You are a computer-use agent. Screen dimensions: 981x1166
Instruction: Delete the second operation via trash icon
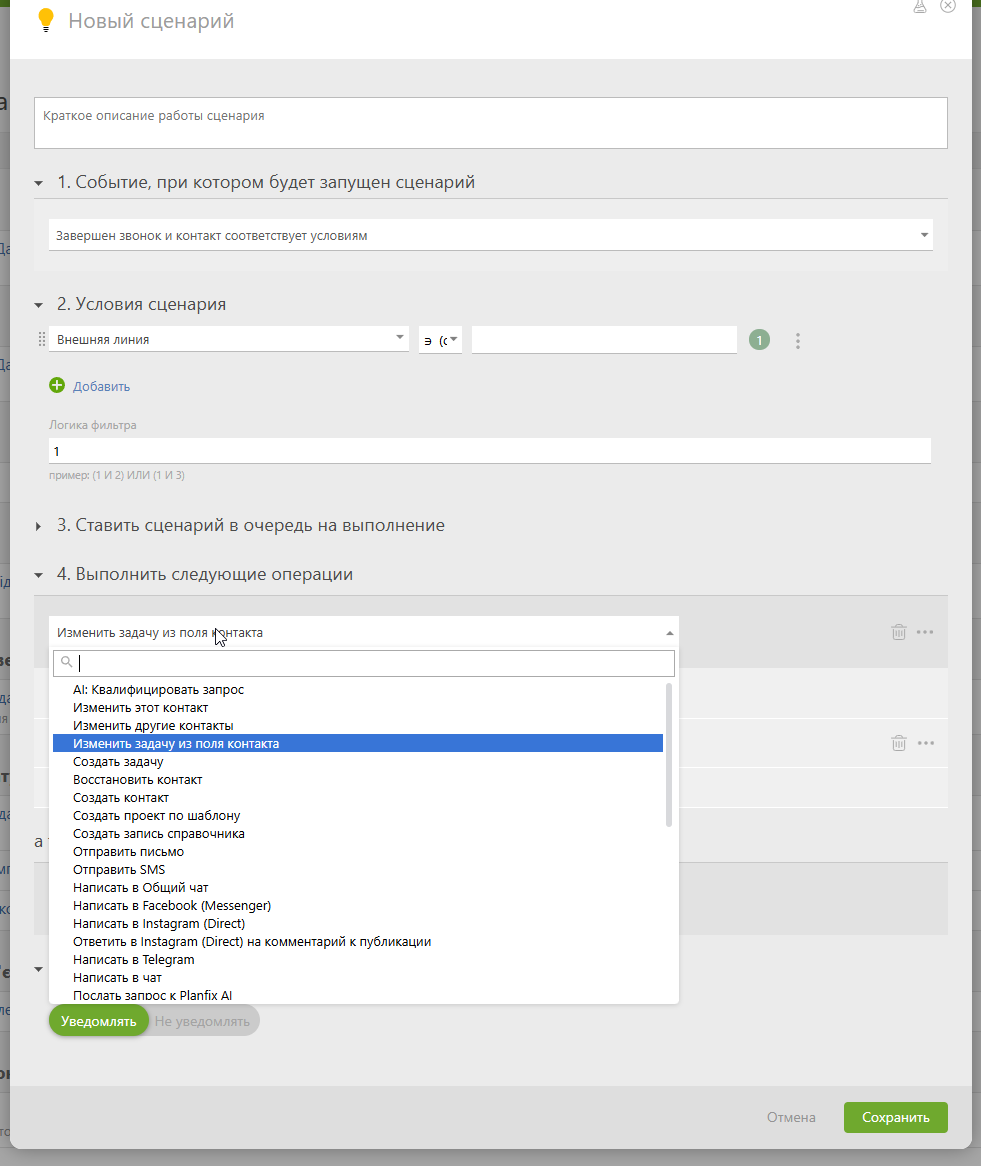(x=899, y=743)
